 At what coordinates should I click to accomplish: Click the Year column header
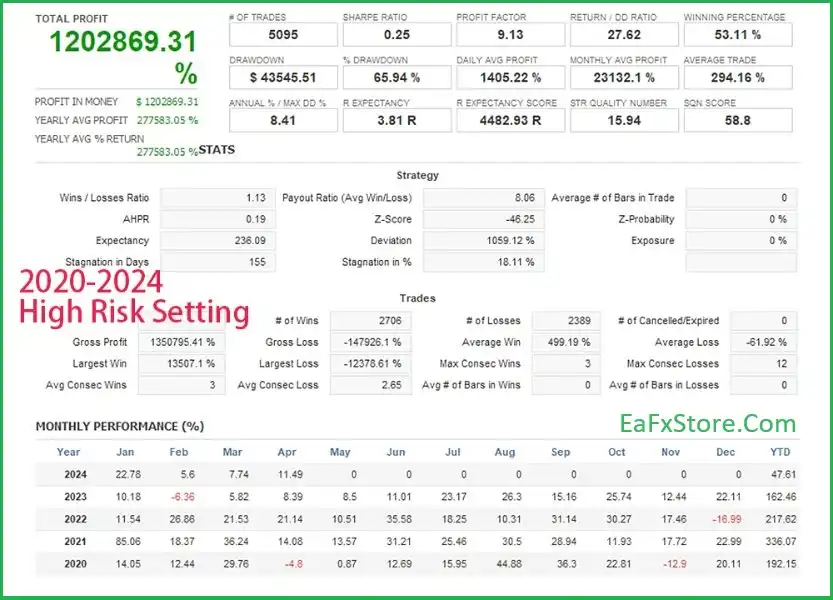68,452
